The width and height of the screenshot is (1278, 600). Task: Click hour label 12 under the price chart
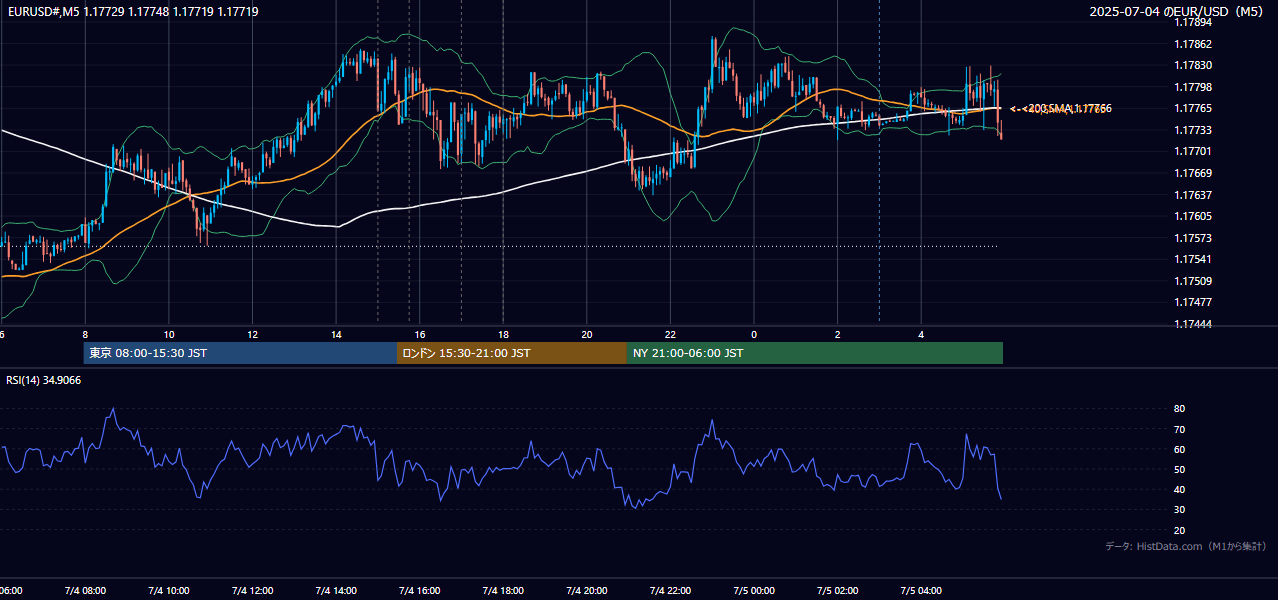(253, 335)
